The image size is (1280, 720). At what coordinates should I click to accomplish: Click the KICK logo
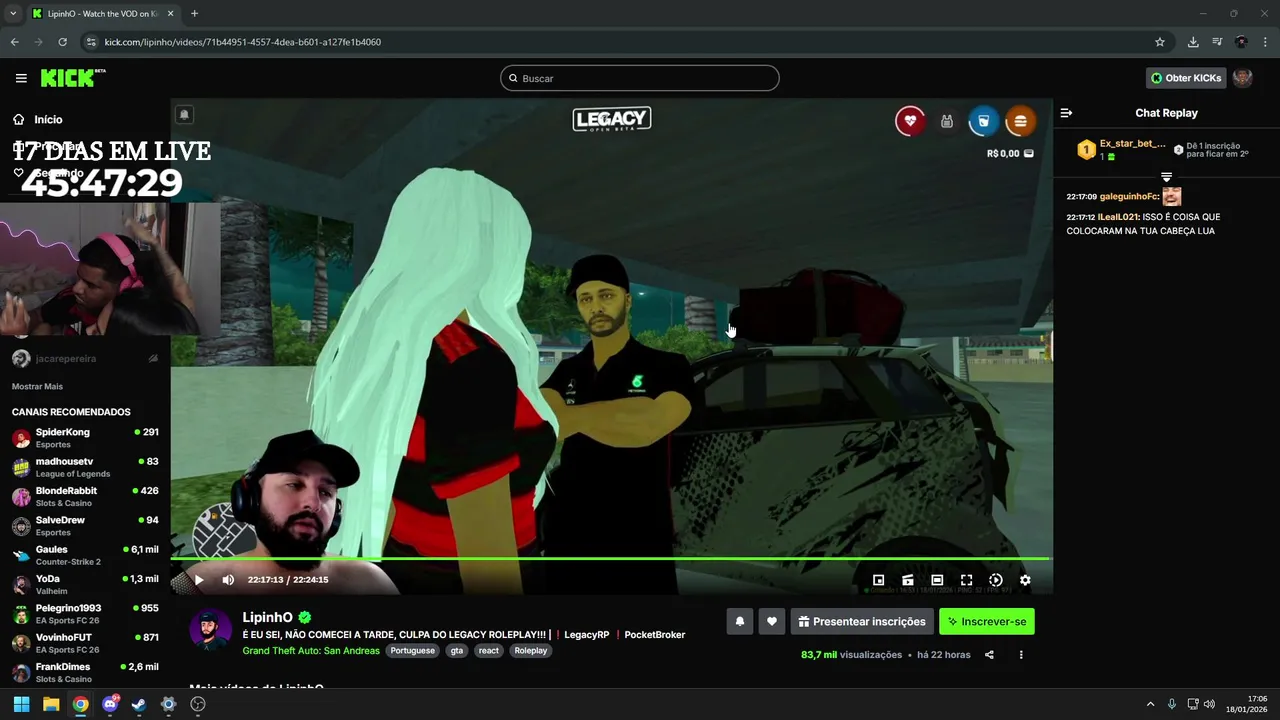pos(72,78)
